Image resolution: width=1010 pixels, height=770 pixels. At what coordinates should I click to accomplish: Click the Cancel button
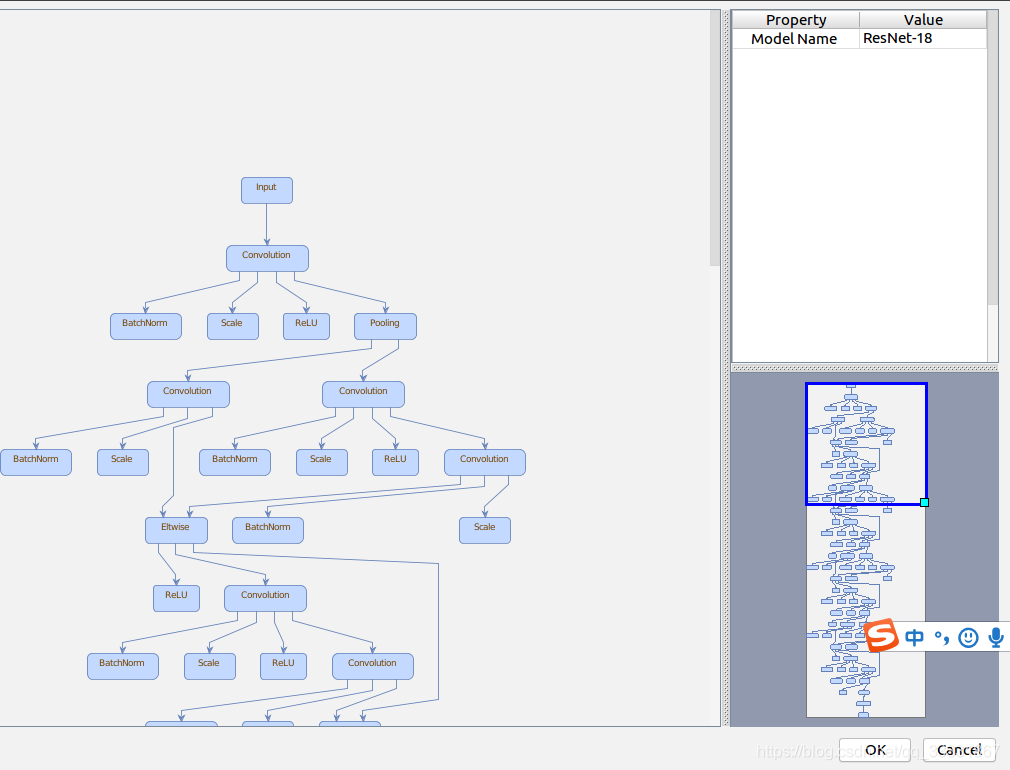pos(959,750)
